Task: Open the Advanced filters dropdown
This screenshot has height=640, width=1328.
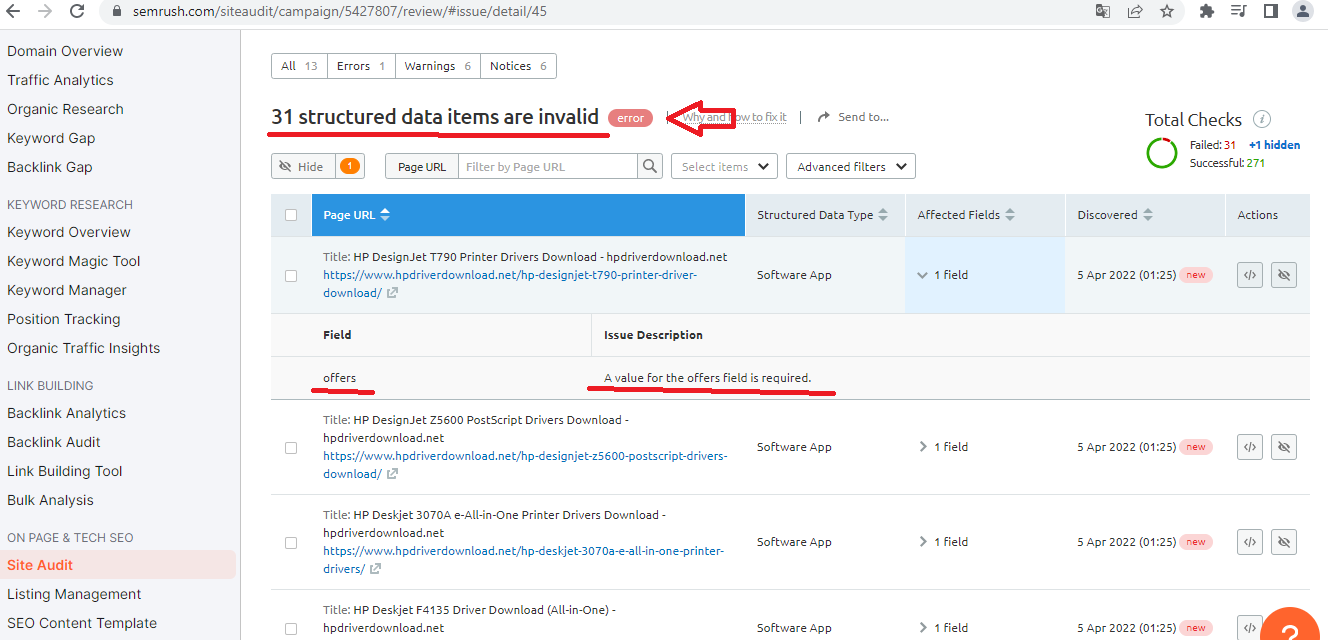Action: click(x=851, y=166)
